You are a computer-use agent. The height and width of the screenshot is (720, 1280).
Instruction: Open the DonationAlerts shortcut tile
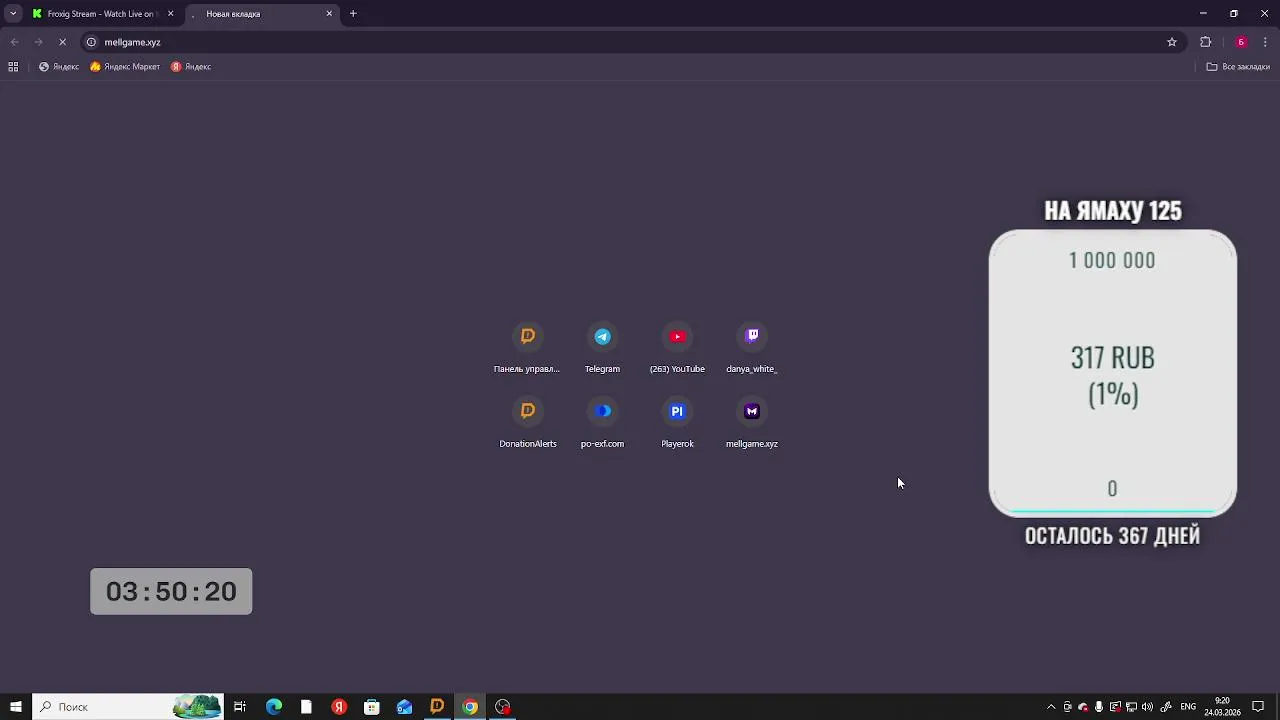click(x=527, y=422)
